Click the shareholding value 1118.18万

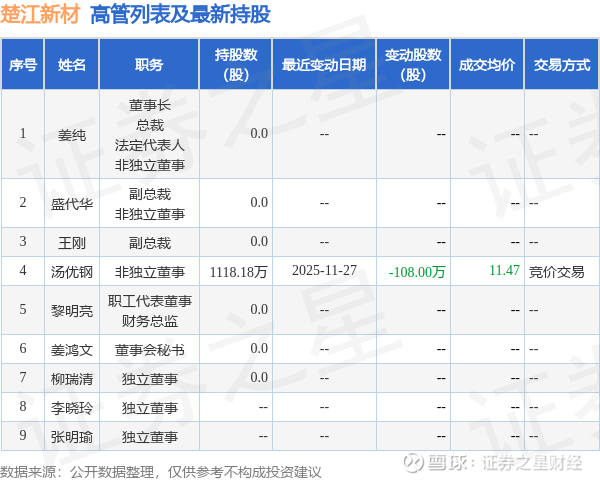[x=238, y=272]
